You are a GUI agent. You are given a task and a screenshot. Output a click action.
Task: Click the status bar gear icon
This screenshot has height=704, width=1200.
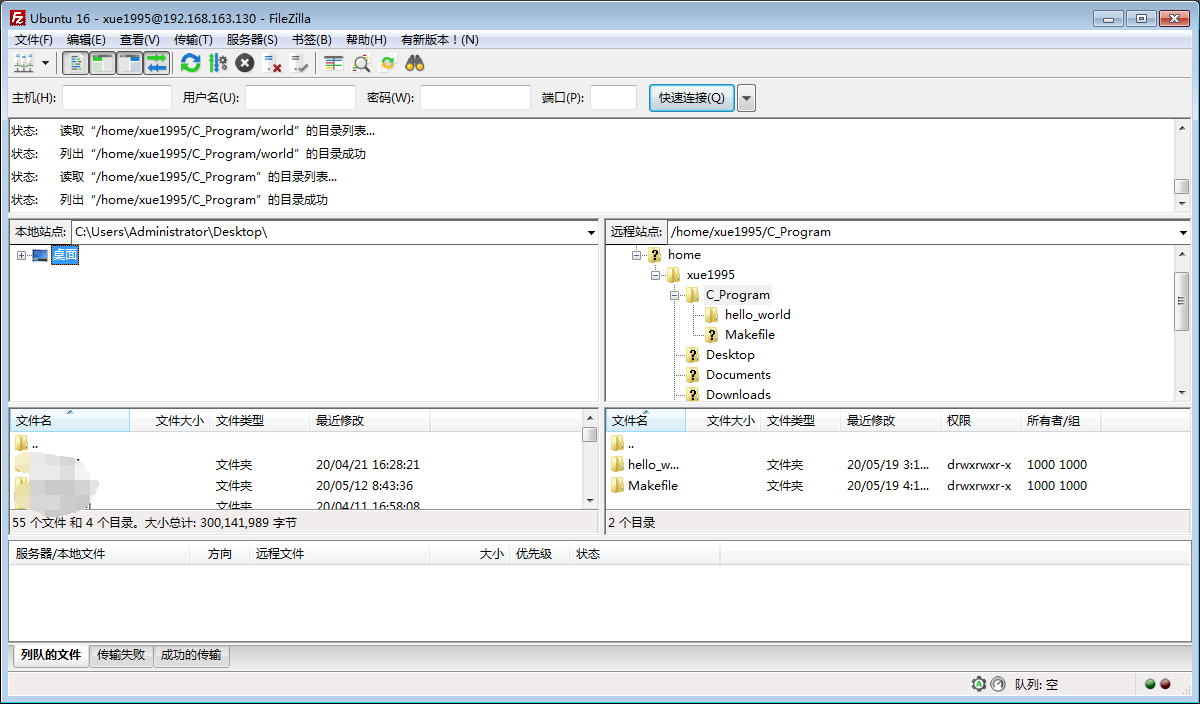979,685
